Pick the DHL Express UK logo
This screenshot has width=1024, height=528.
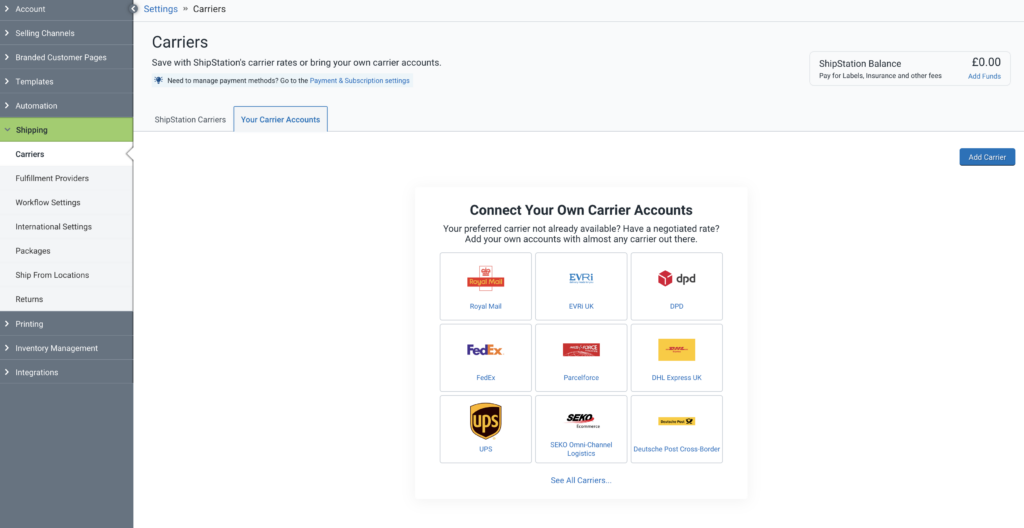(677, 350)
